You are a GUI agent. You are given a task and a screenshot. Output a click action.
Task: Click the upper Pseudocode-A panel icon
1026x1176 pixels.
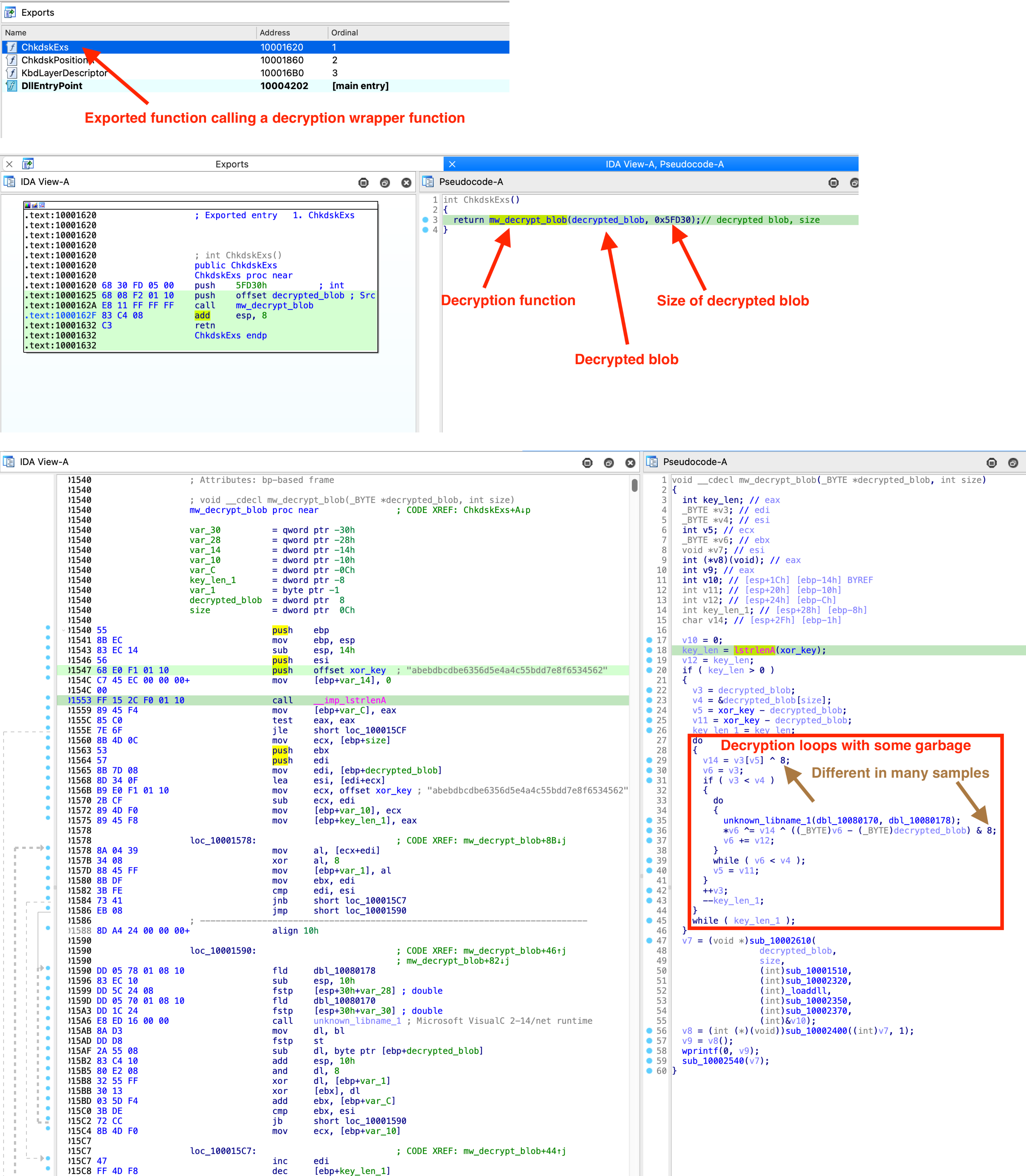click(x=428, y=182)
